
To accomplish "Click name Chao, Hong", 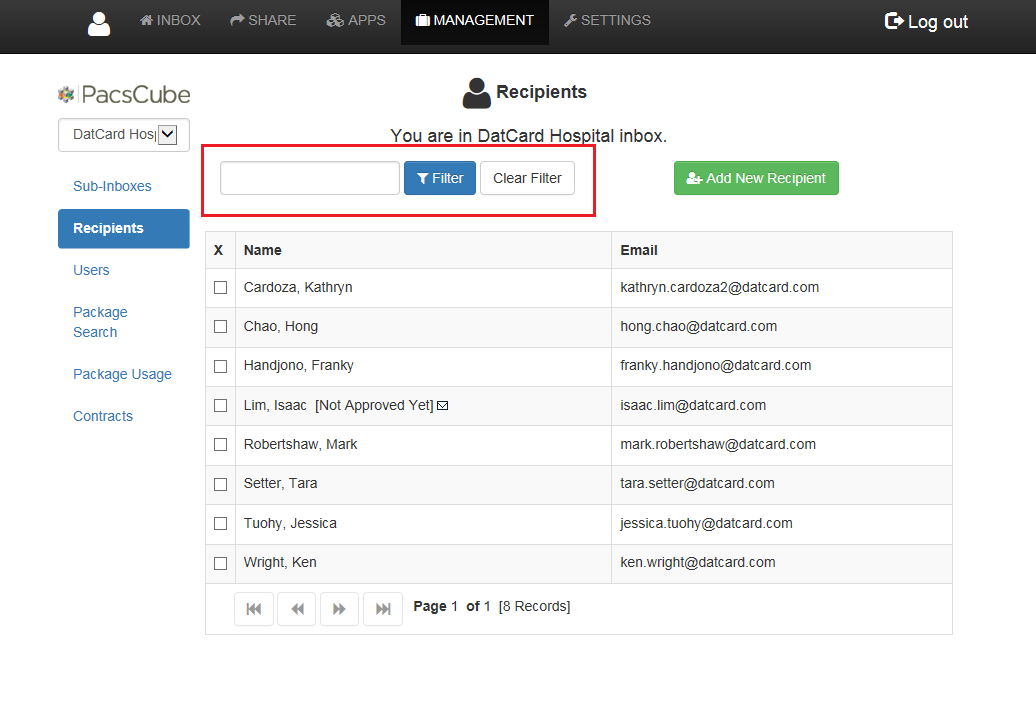I will [x=281, y=326].
